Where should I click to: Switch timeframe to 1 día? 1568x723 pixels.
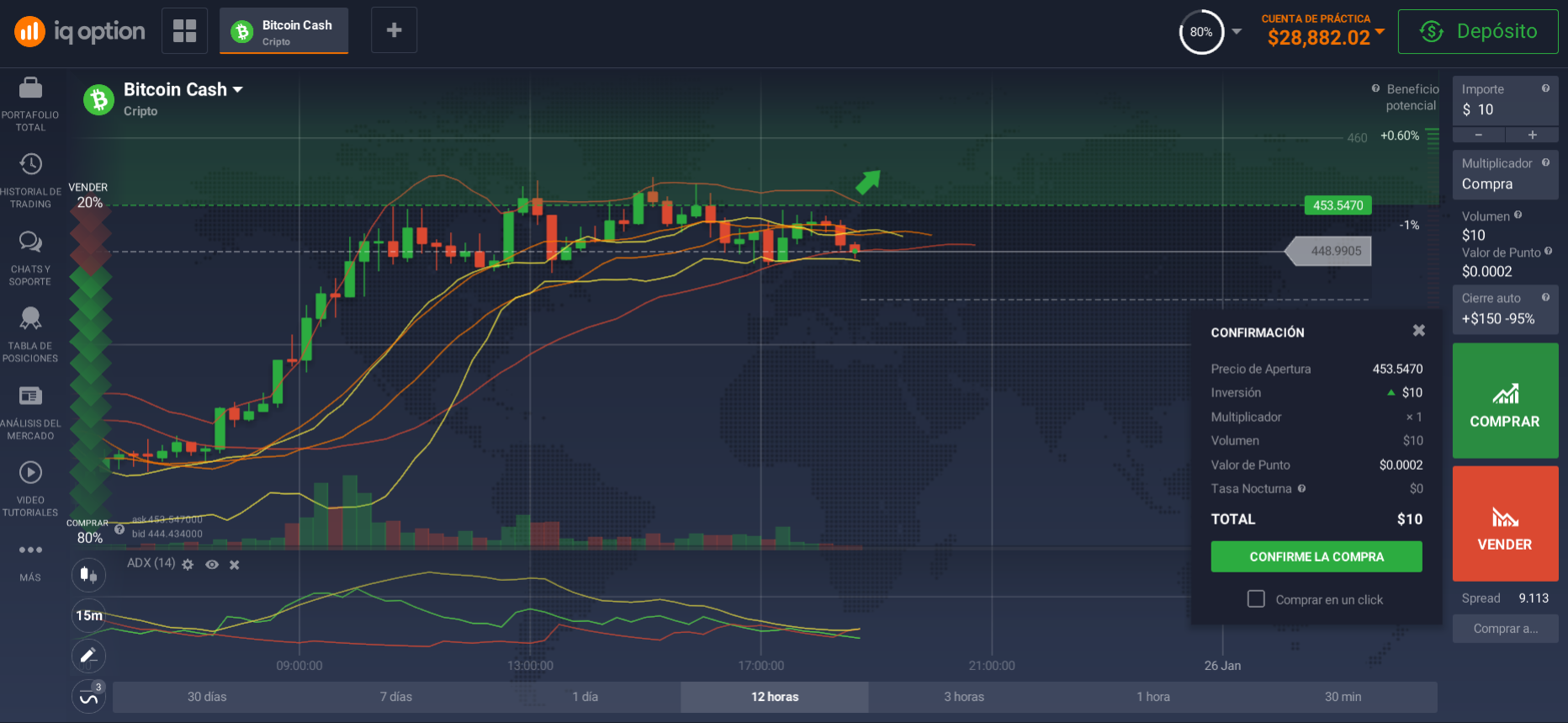585,697
